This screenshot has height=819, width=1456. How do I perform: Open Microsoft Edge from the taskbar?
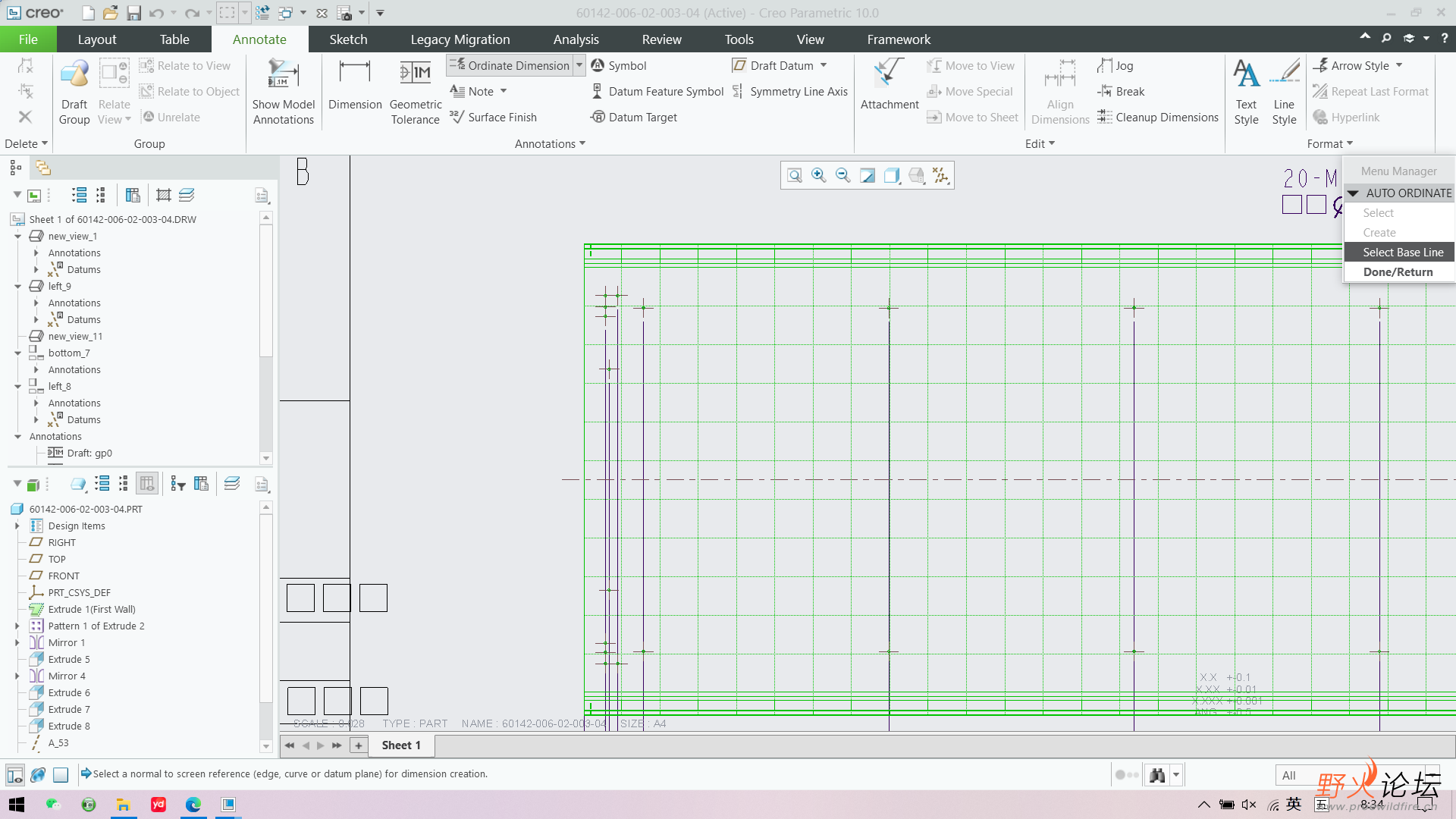coord(193,805)
